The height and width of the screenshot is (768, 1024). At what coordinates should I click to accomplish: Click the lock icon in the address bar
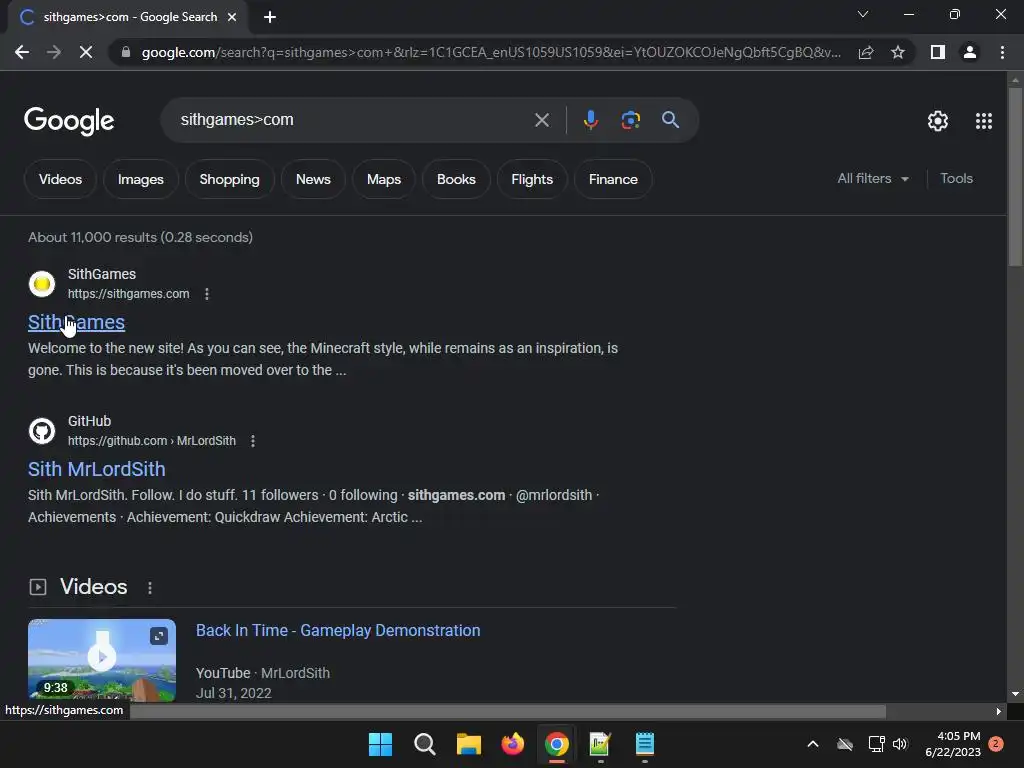pos(126,52)
